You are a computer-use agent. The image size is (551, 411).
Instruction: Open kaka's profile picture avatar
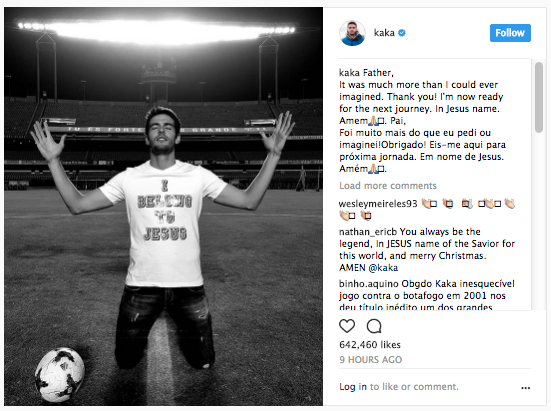point(352,33)
